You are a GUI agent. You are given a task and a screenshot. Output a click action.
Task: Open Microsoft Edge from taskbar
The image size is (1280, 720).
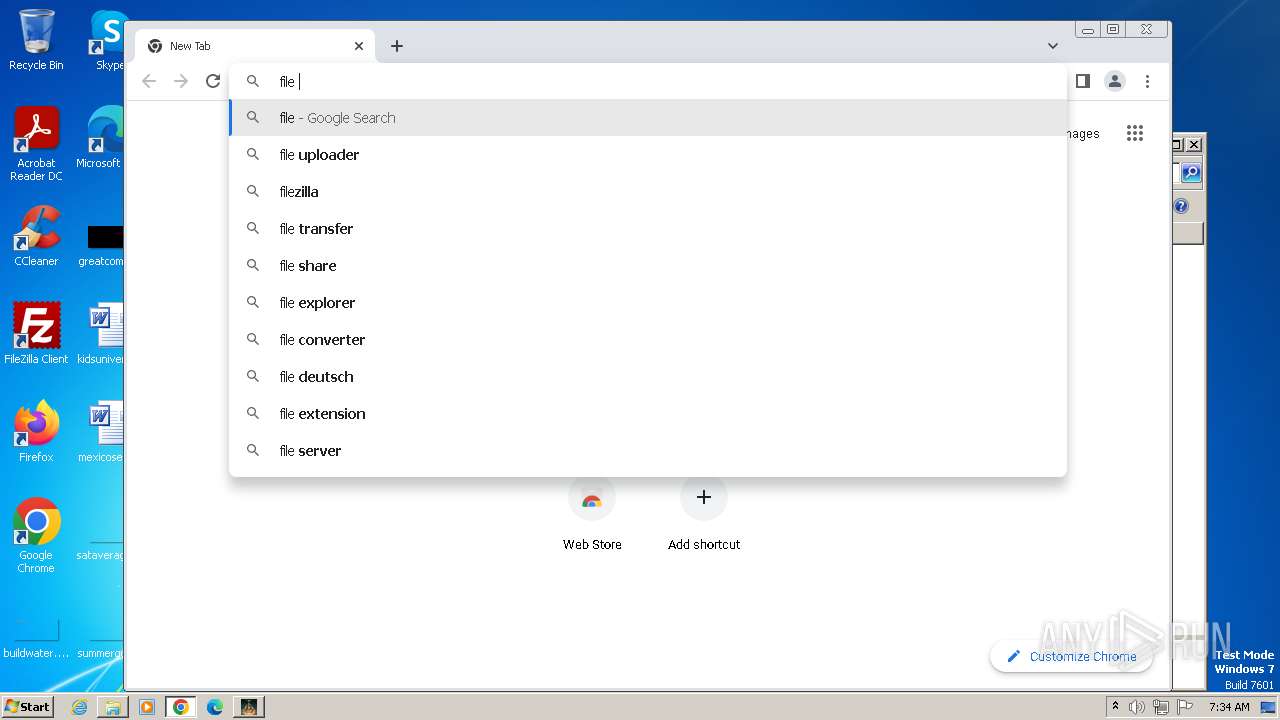coord(215,707)
